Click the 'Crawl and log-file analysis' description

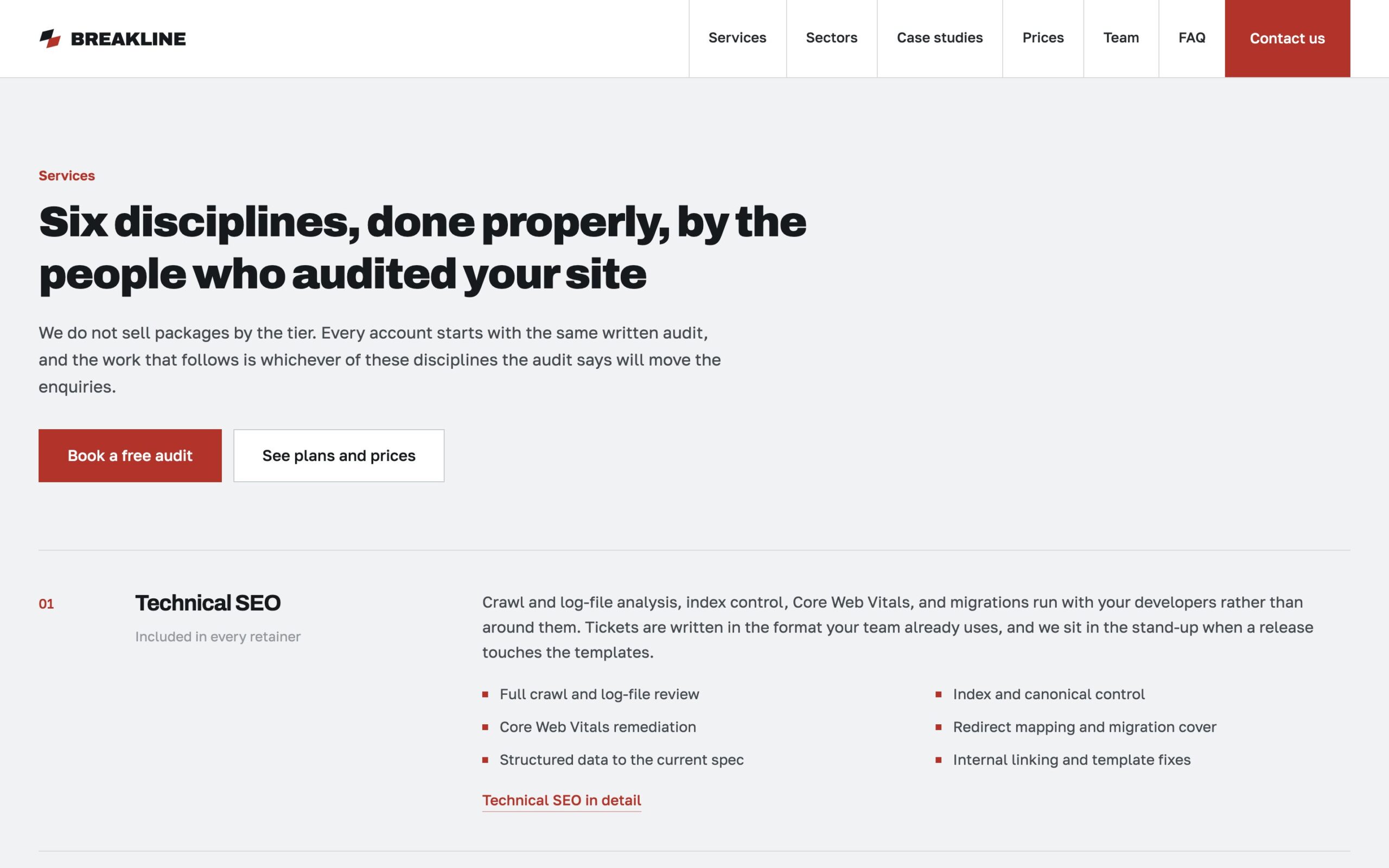(897, 627)
